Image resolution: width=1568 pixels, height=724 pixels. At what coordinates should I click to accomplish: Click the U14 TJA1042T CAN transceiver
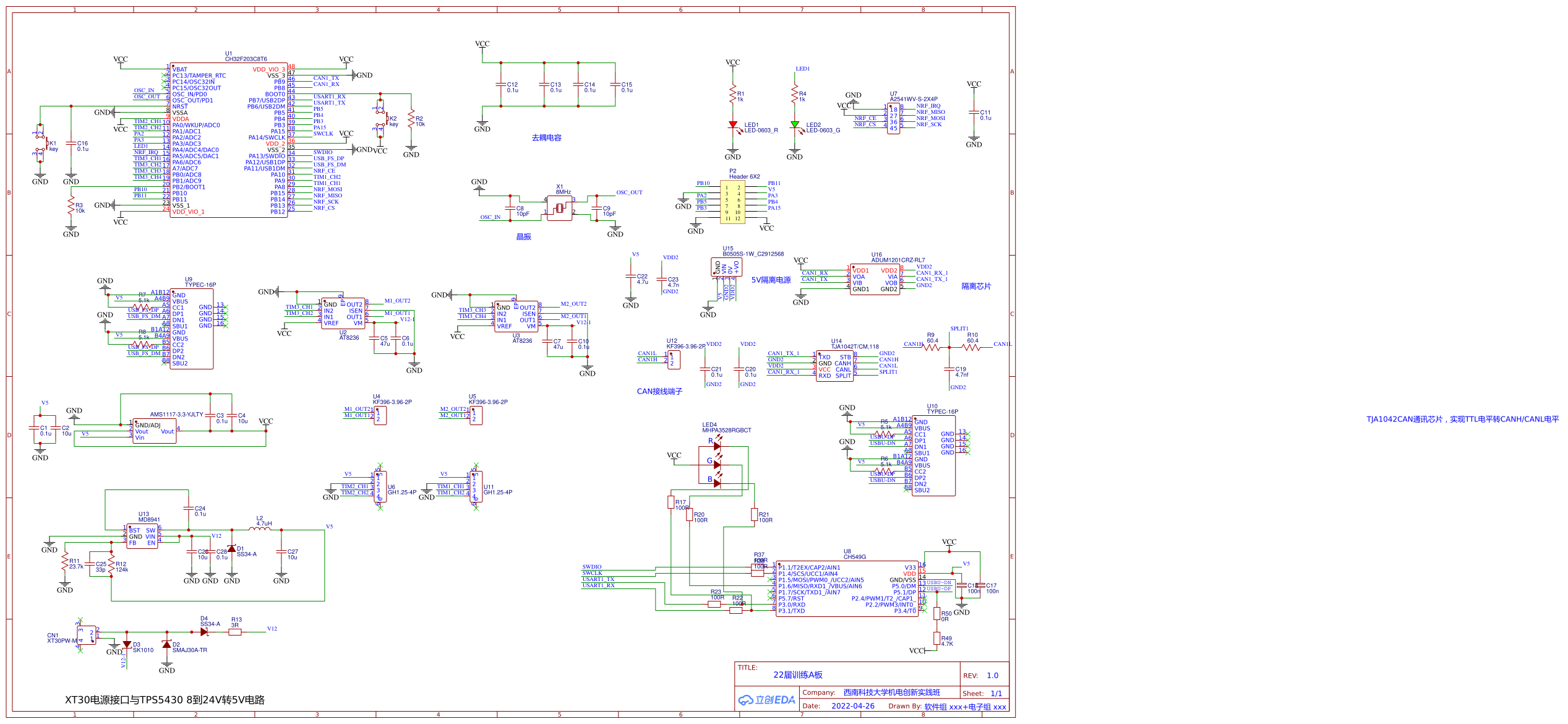(834, 366)
